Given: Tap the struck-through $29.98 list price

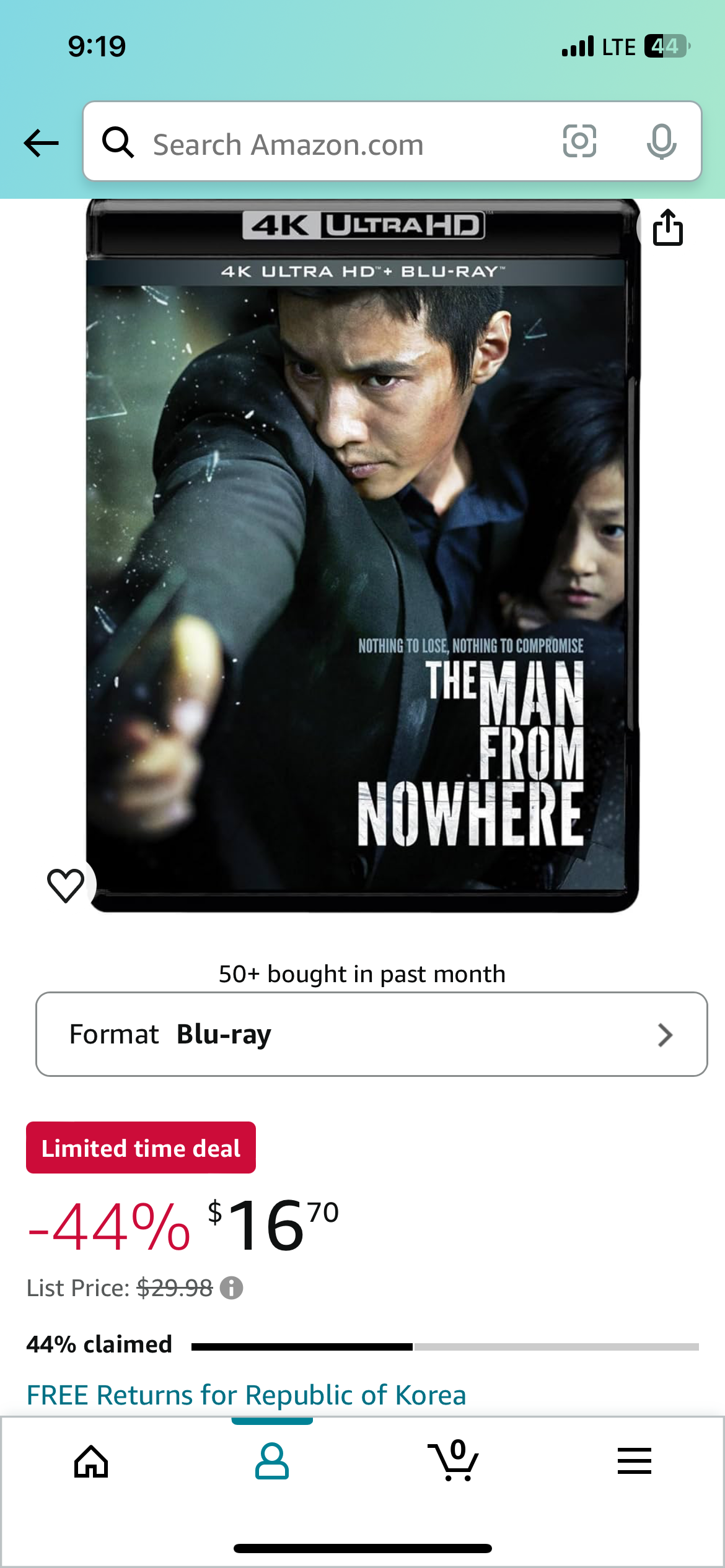Looking at the screenshot, I should coord(175,1288).
